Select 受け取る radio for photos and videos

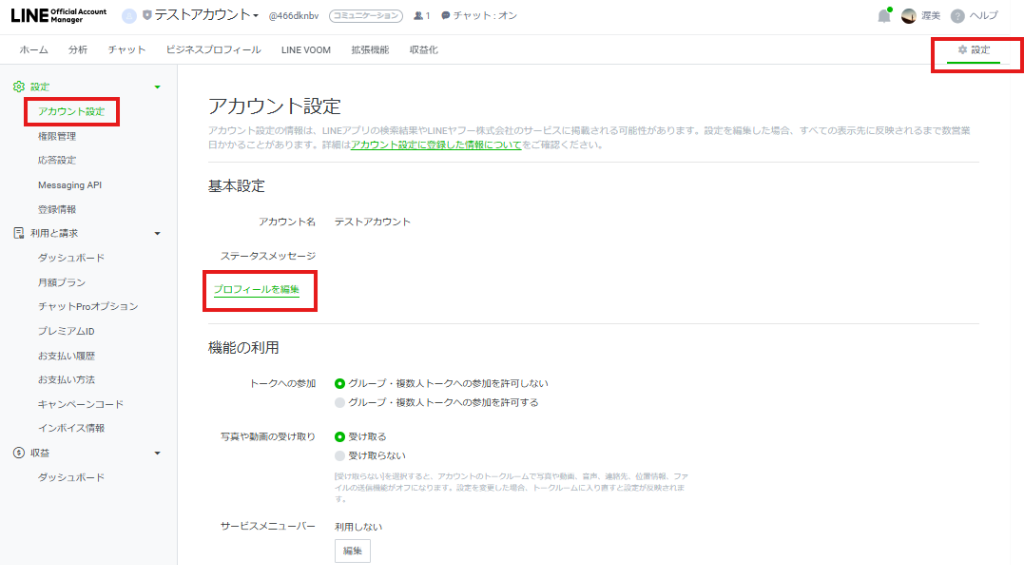340,436
